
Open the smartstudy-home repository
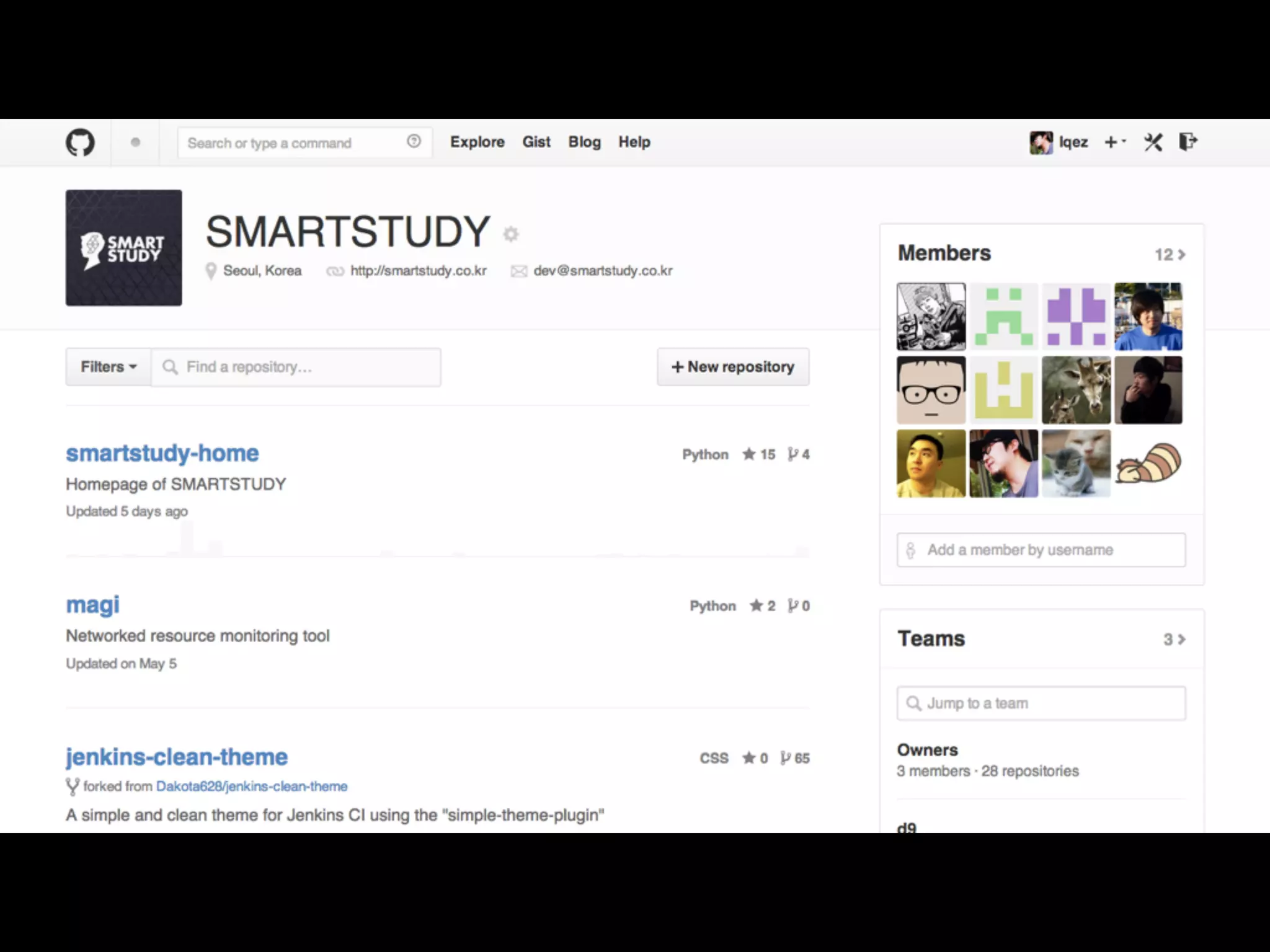click(162, 453)
